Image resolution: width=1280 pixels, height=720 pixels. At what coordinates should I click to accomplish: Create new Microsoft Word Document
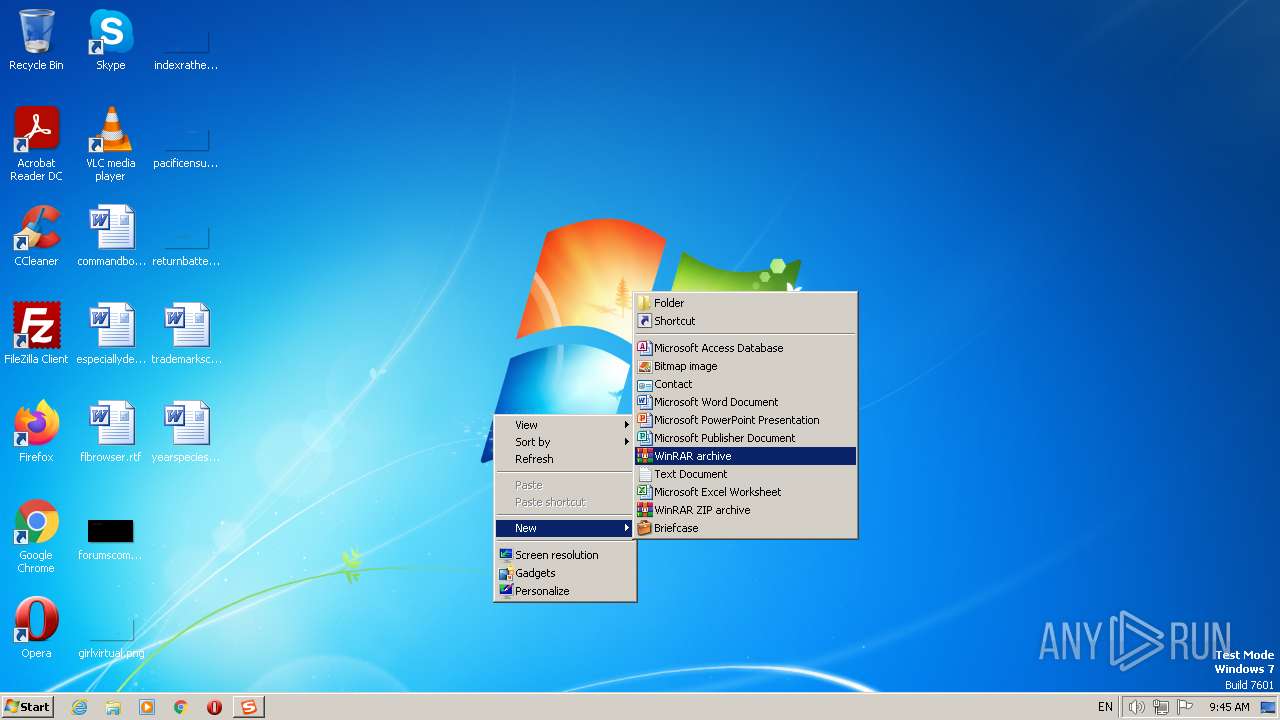pyautogui.click(x=746, y=402)
